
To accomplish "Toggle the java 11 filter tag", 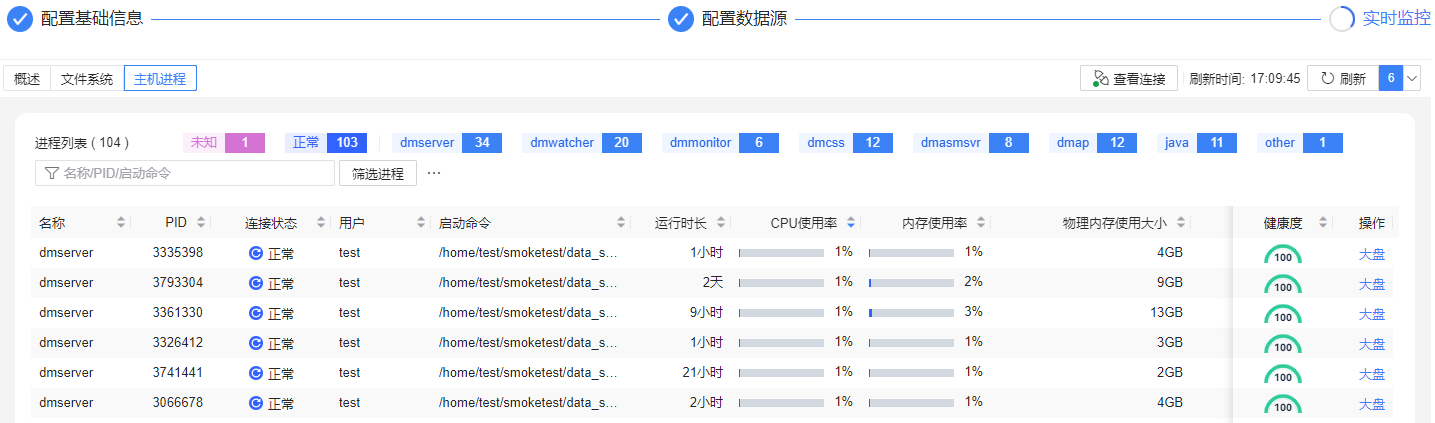I will 1197,143.
